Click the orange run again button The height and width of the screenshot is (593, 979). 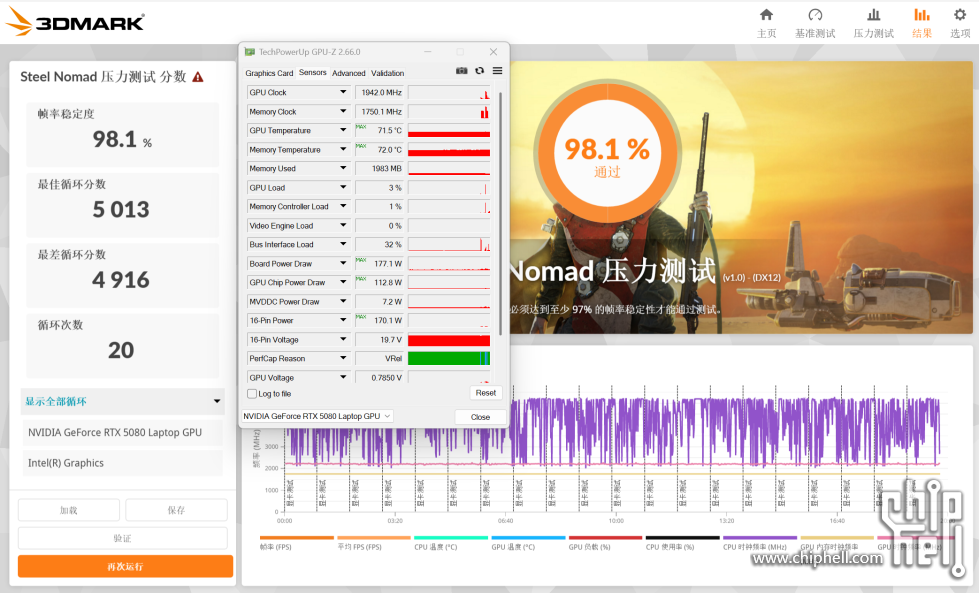coord(125,567)
